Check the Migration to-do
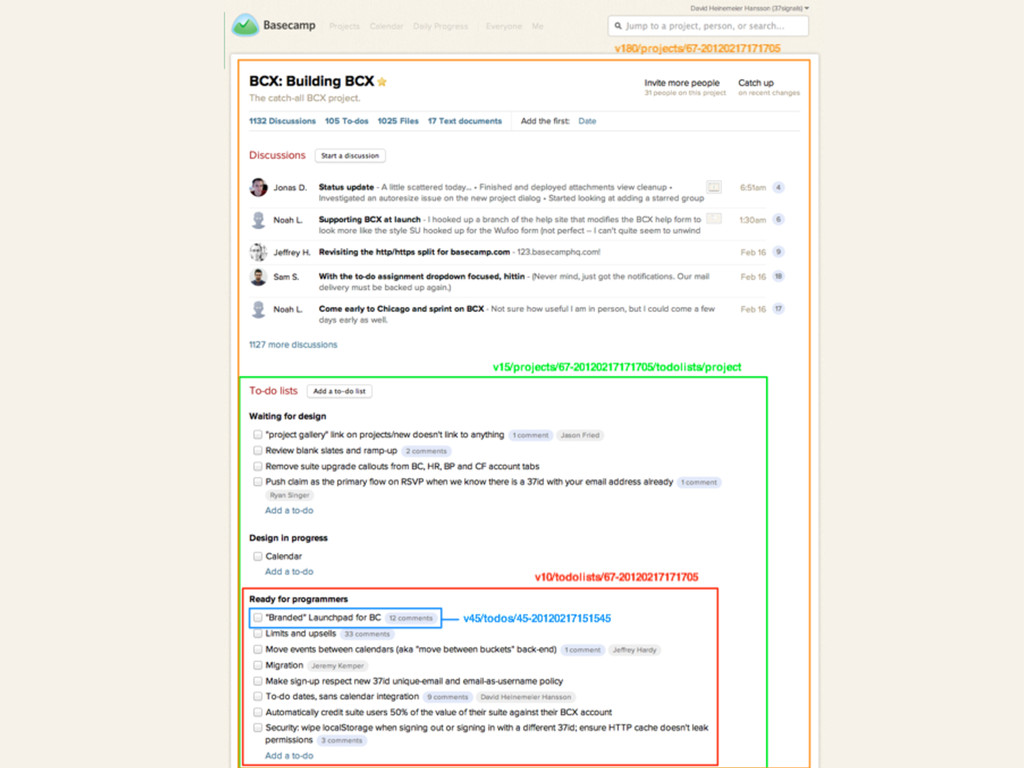 (x=257, y=665)
